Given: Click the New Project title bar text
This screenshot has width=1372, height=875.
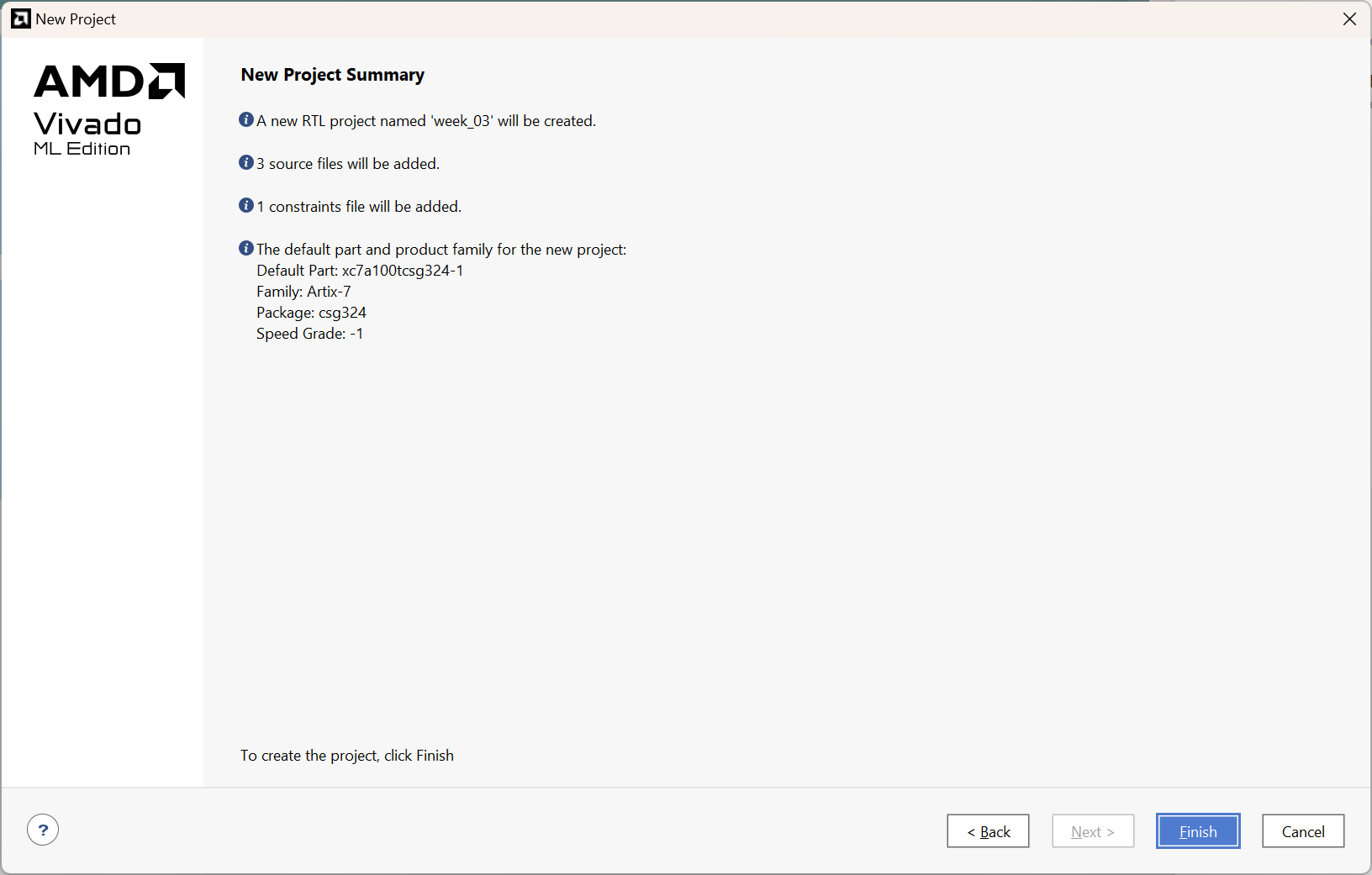Looking at the screenshot, I should (76, 19).
